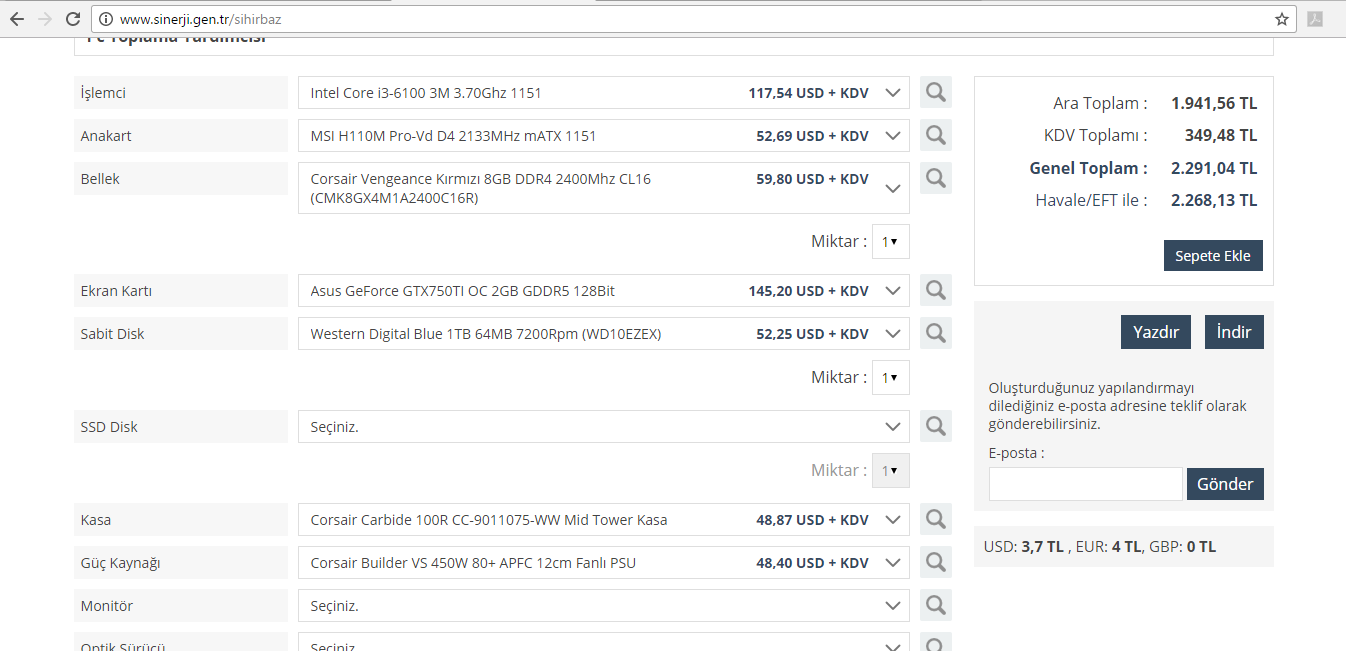
Task: Click the site info icon in address bar
Action: click(105, 19)
